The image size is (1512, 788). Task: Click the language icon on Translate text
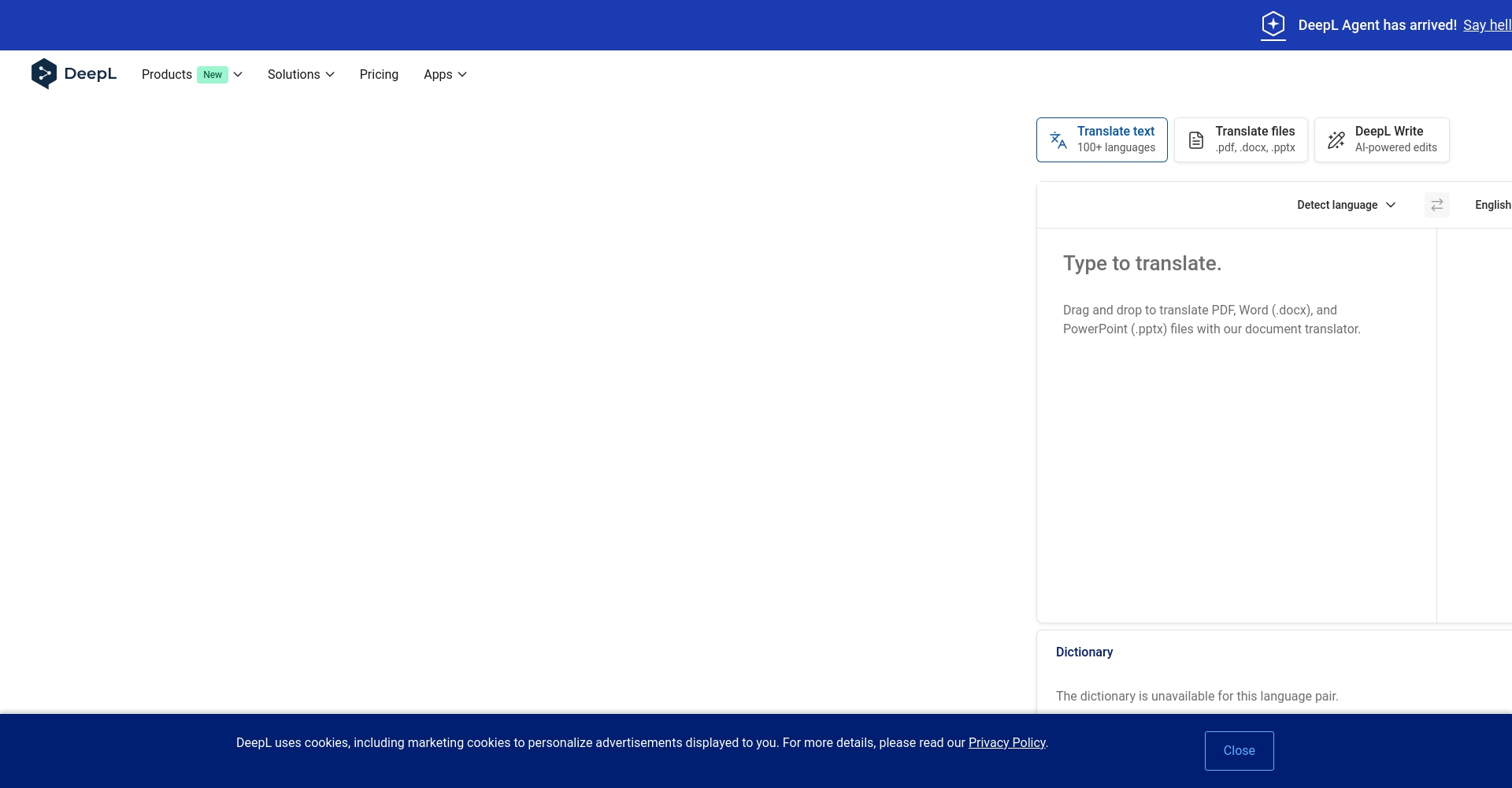[x=1058, y=140]
